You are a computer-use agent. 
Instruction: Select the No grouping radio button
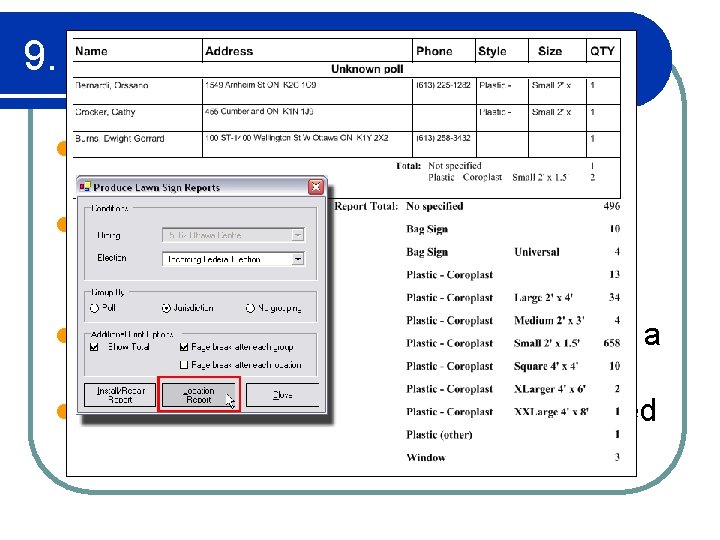tap(250, 308)
